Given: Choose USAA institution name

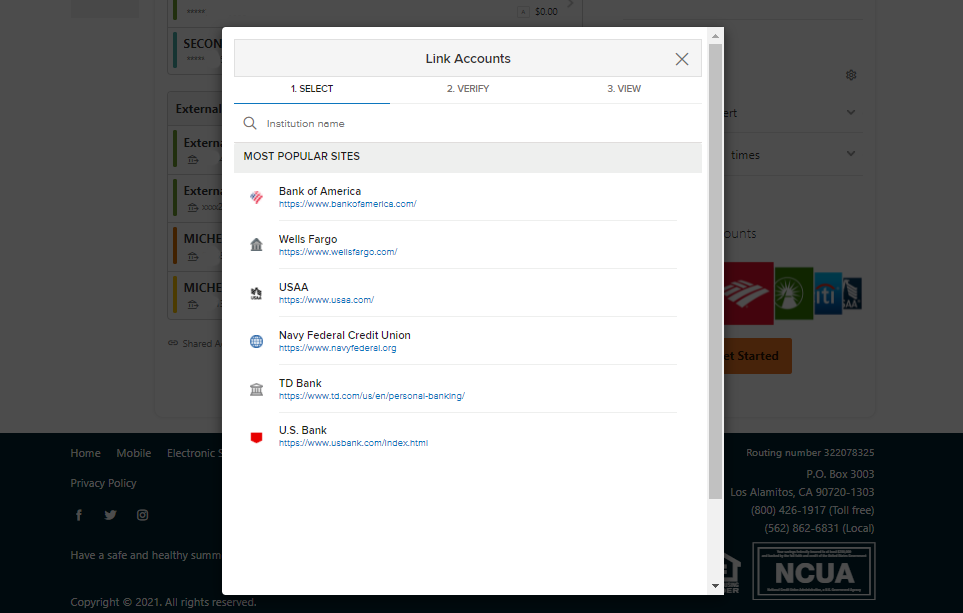Looking at the screenshot, I should (294, 287).
